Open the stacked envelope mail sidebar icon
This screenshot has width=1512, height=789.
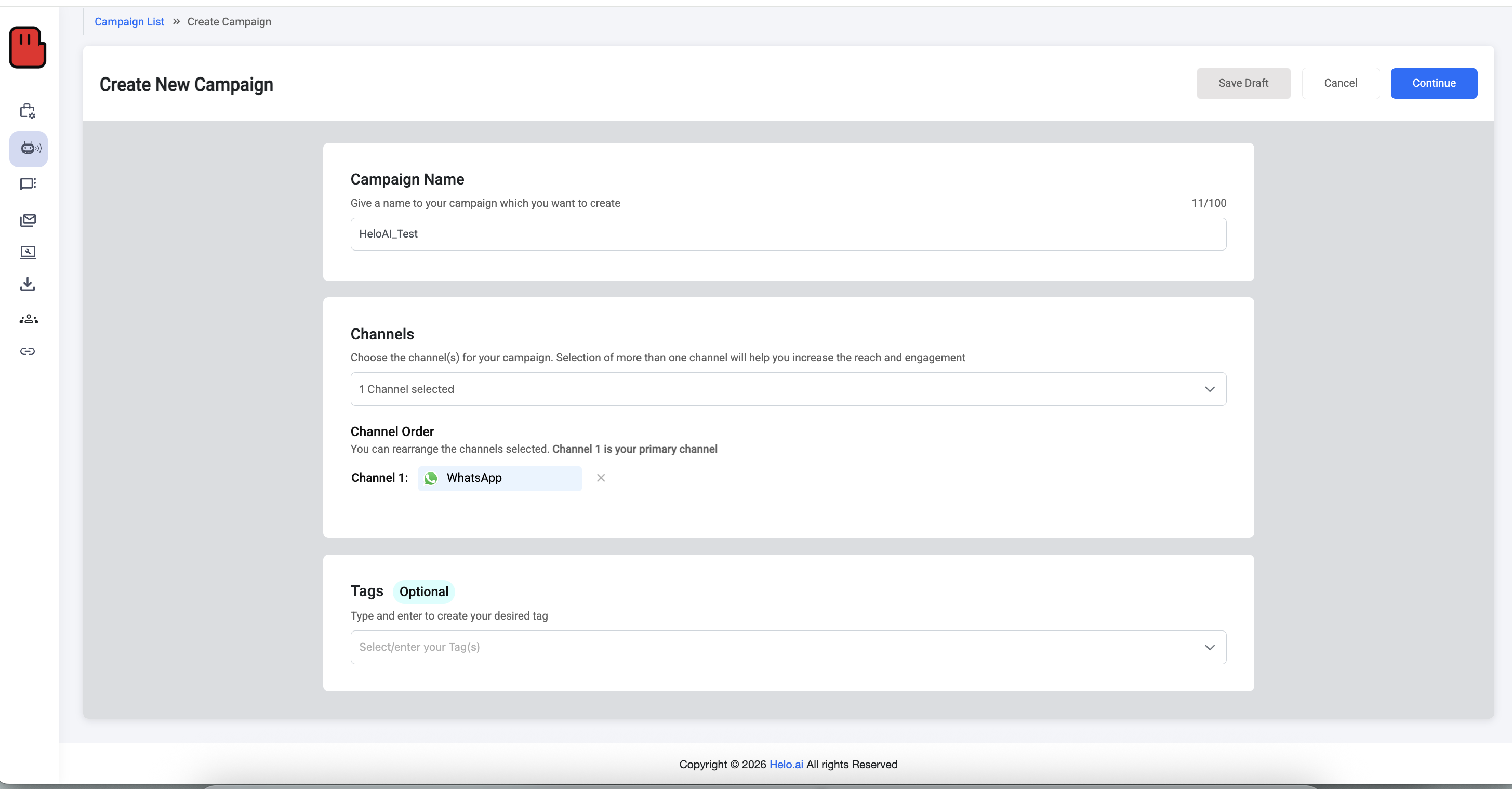[x=28, y=220]
